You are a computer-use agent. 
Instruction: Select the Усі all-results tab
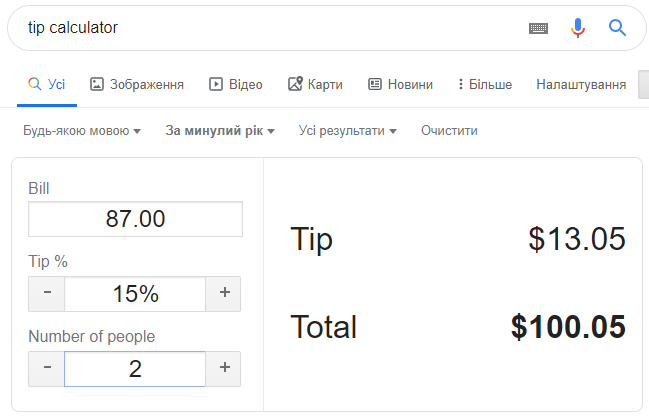(x=47, y=84)
